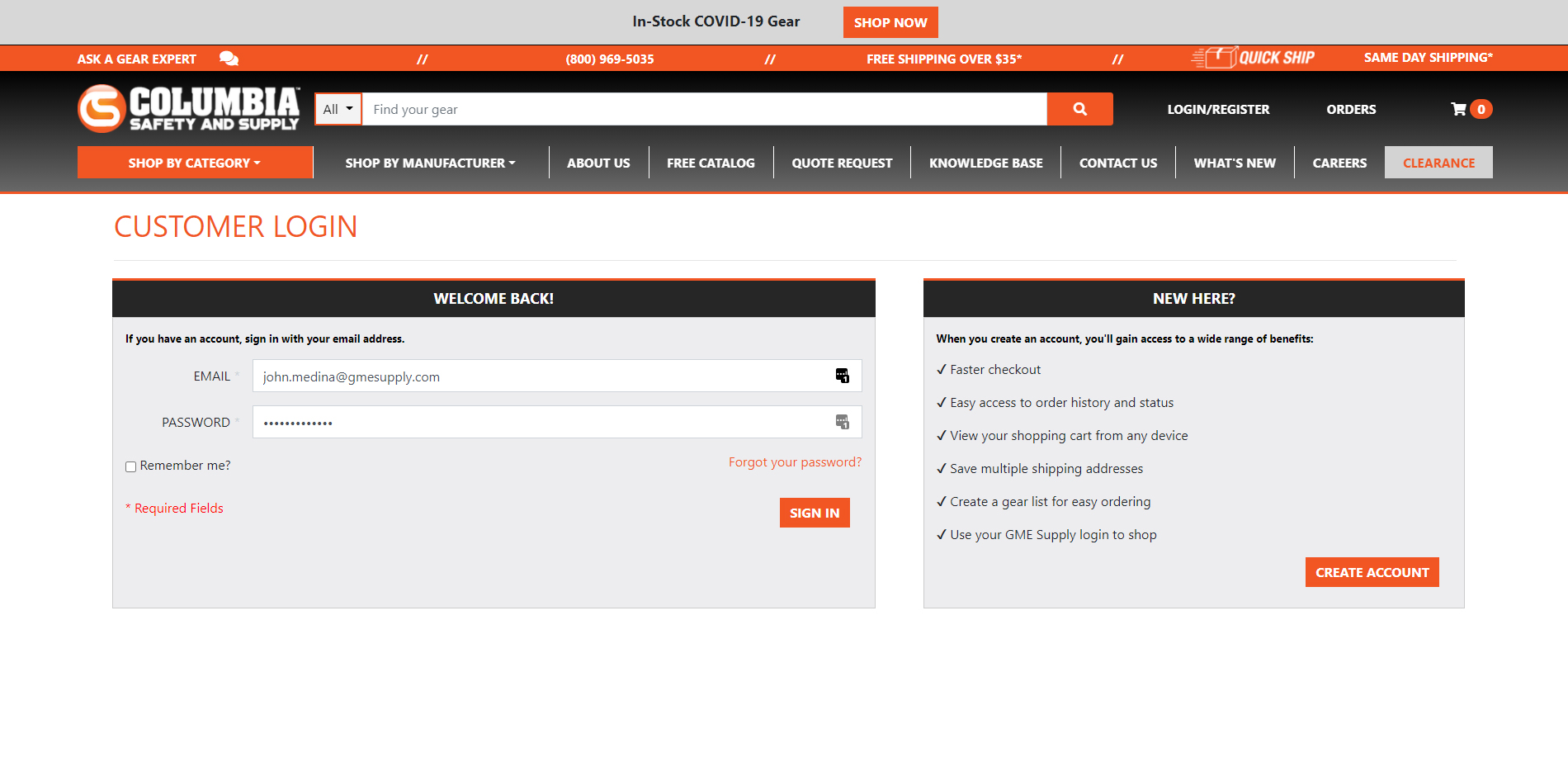Click Use your GME Supply login text

pyautogui.click(x=1053, y=535)
